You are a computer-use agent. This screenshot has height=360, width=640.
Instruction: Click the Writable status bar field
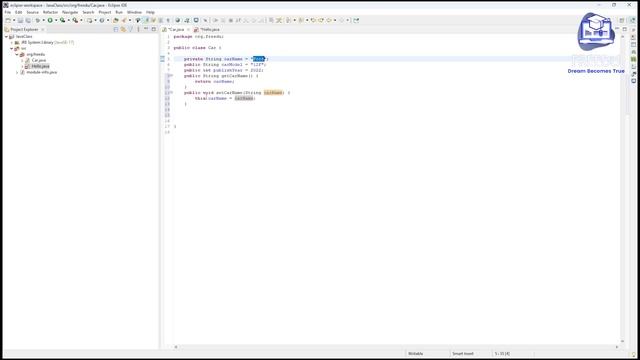point(416,353)
